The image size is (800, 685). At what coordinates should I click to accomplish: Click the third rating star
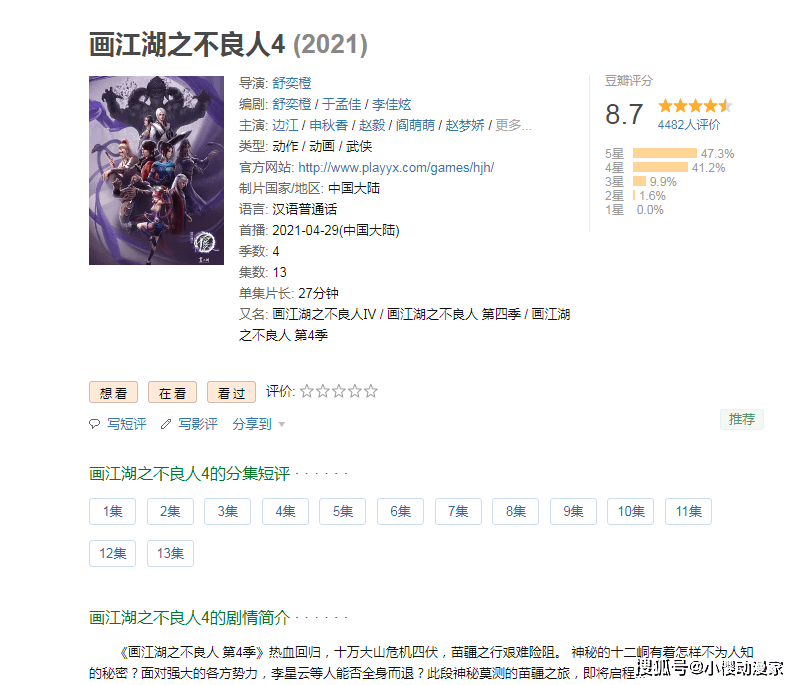[339, 391]
